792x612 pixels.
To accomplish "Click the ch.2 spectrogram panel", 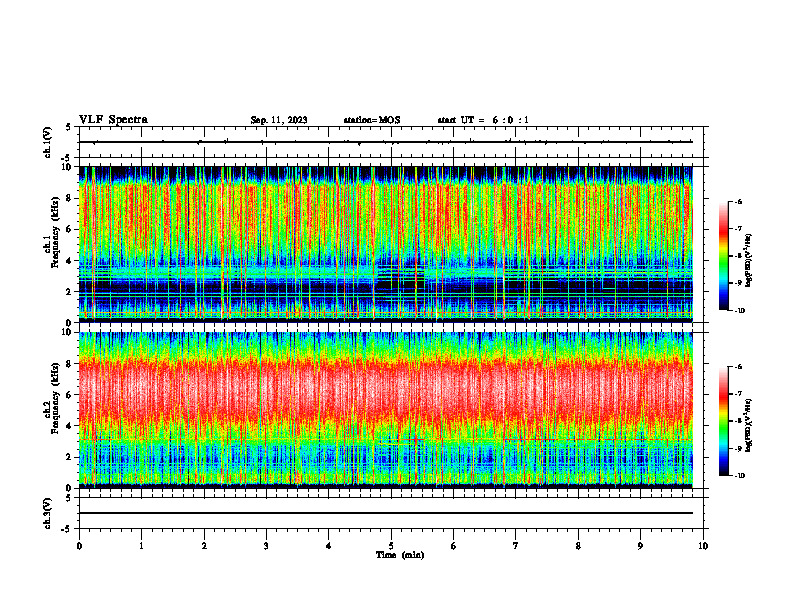I will (386, 410).
